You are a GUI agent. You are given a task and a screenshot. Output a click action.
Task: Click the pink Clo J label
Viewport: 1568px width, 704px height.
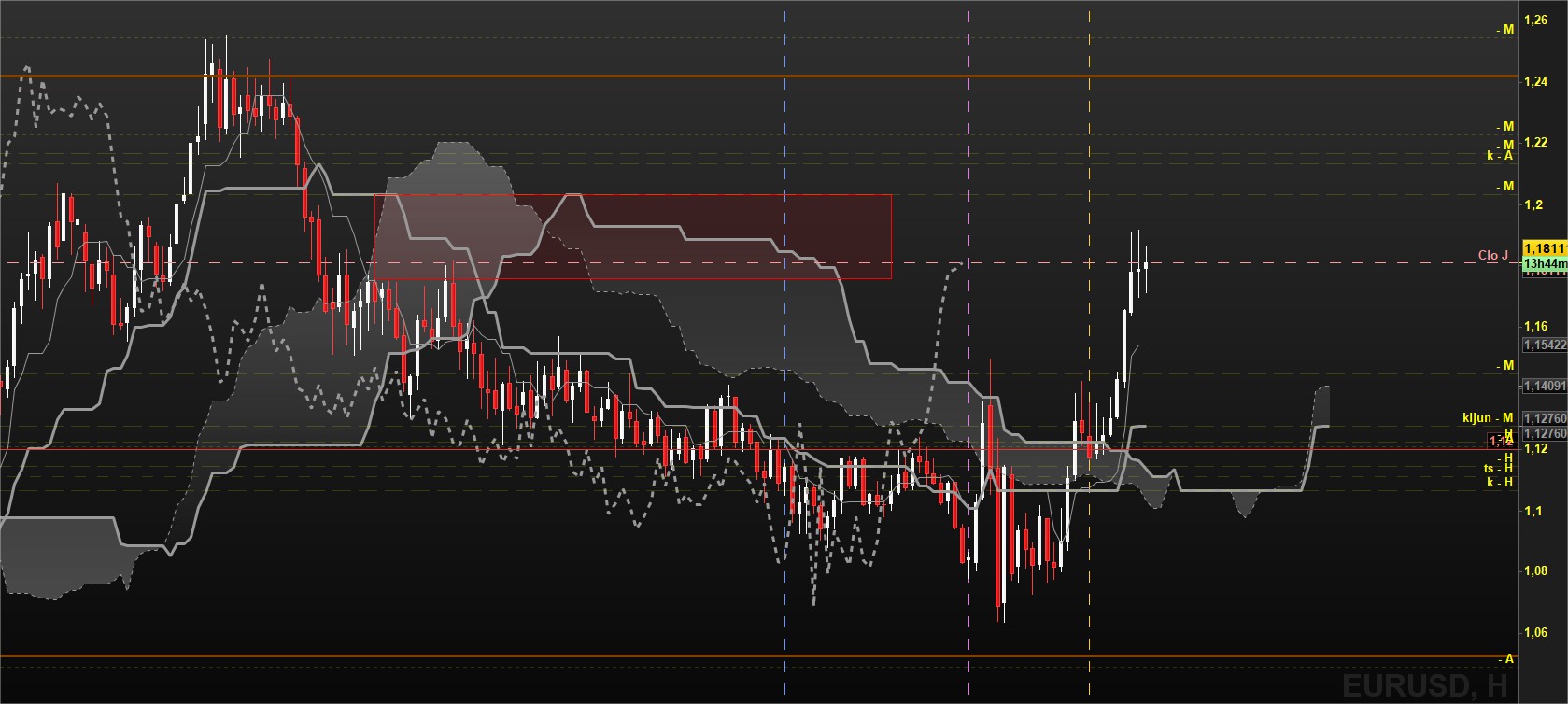point(1492,255)
